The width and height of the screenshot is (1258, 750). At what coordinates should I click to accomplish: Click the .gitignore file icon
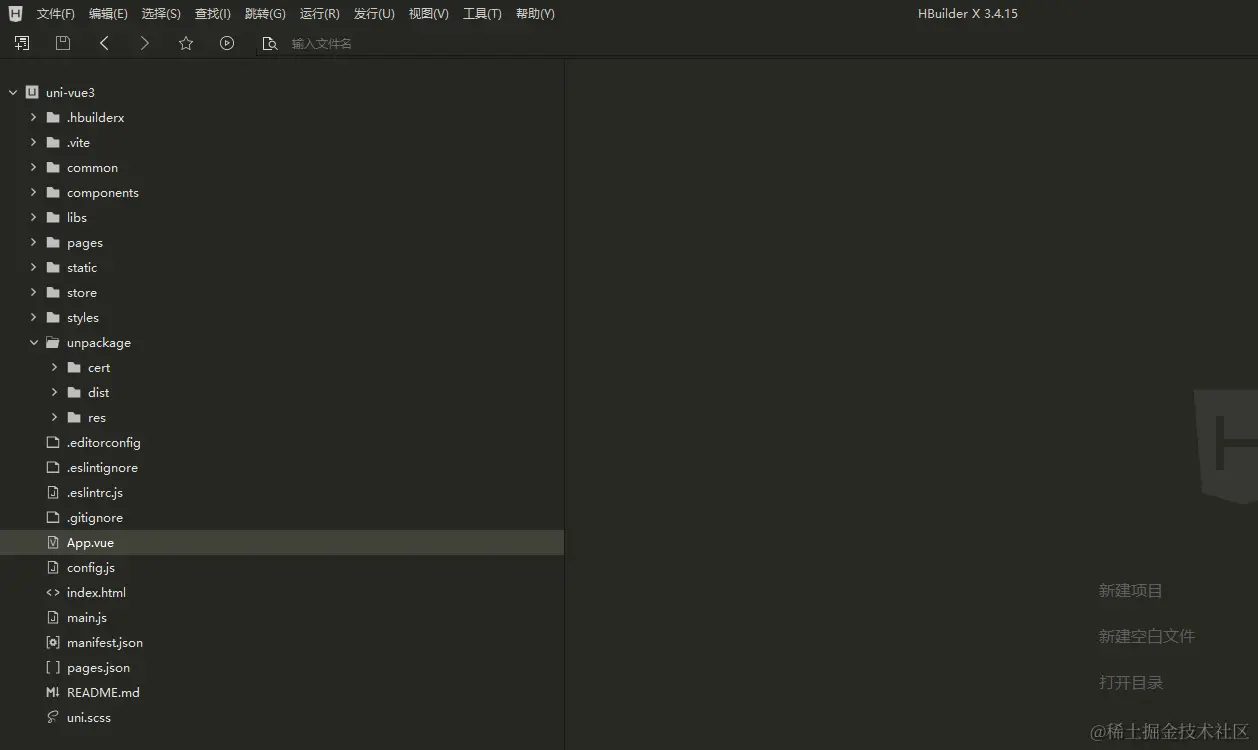(53, 517)
